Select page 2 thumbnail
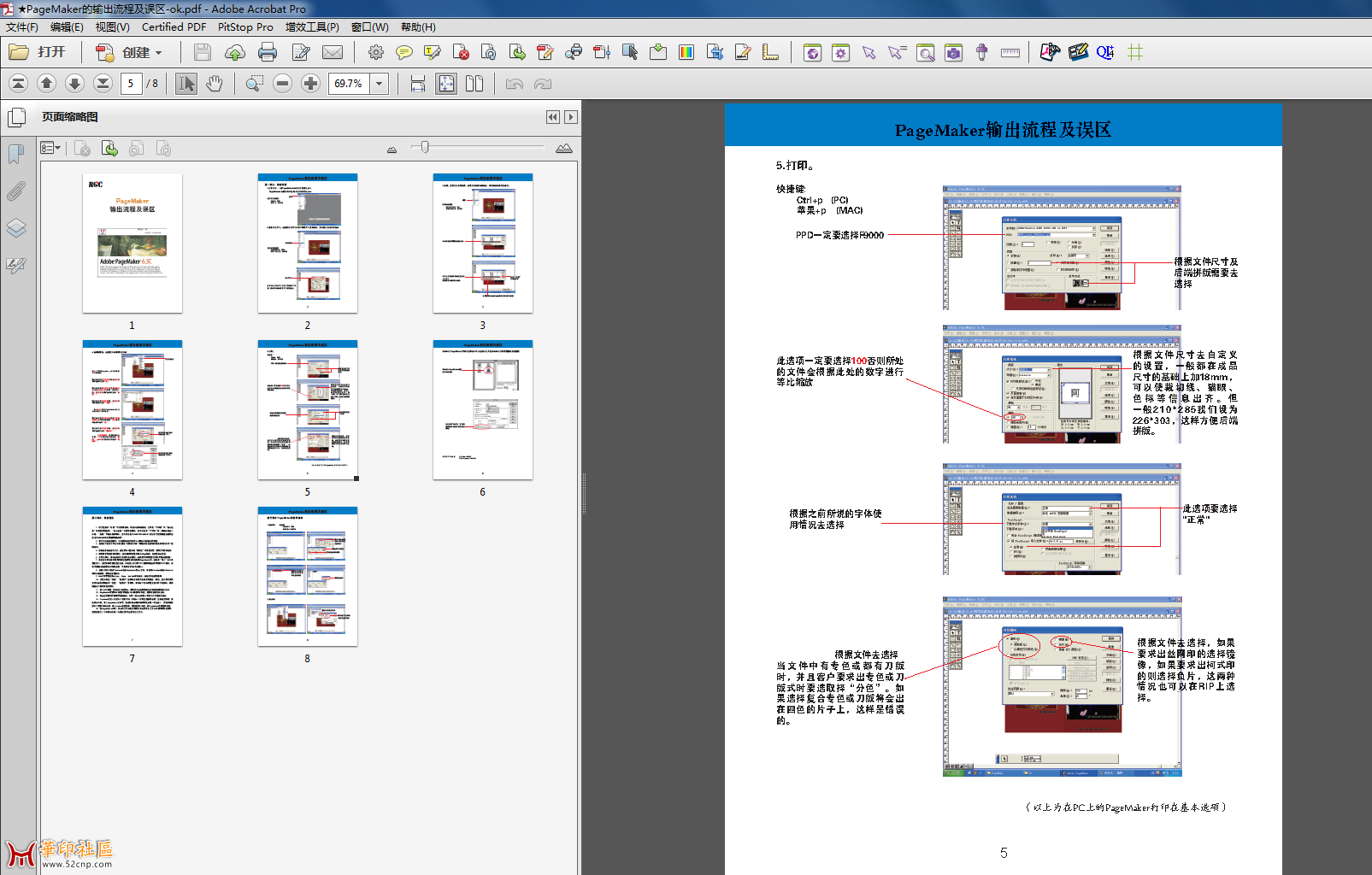Viewport: 1372px width, 875px height. pyautogui.click(x=308, y=243)
